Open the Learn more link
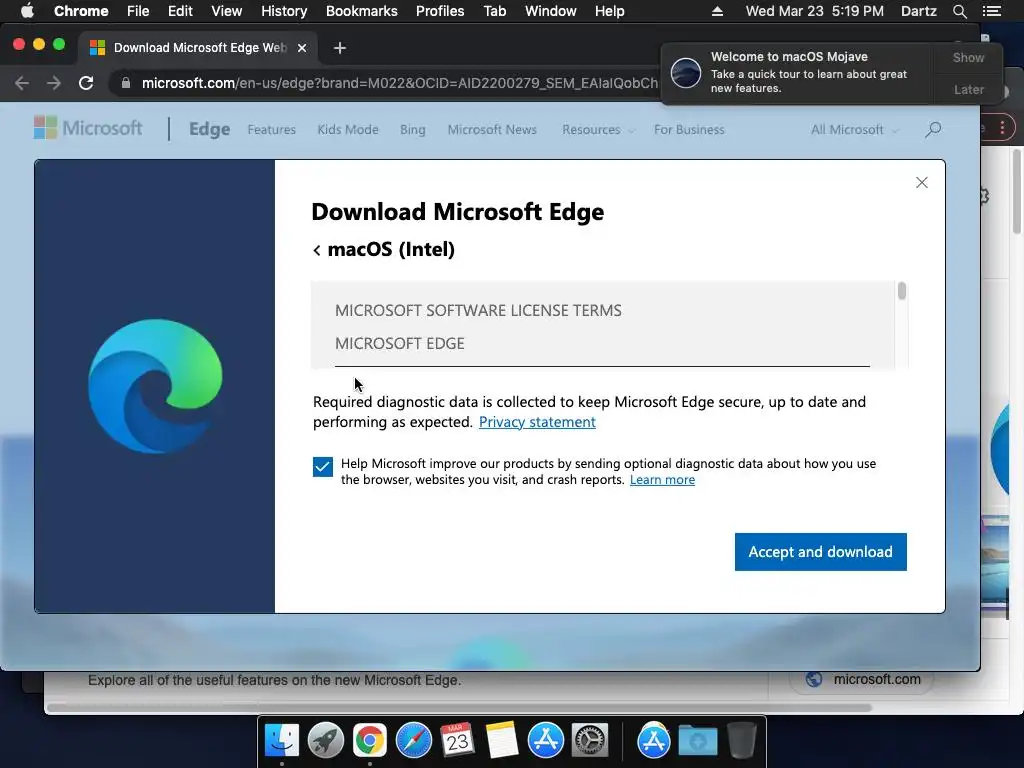The width and height of the screenshot is (1024, 768). [x=662, y=479]
